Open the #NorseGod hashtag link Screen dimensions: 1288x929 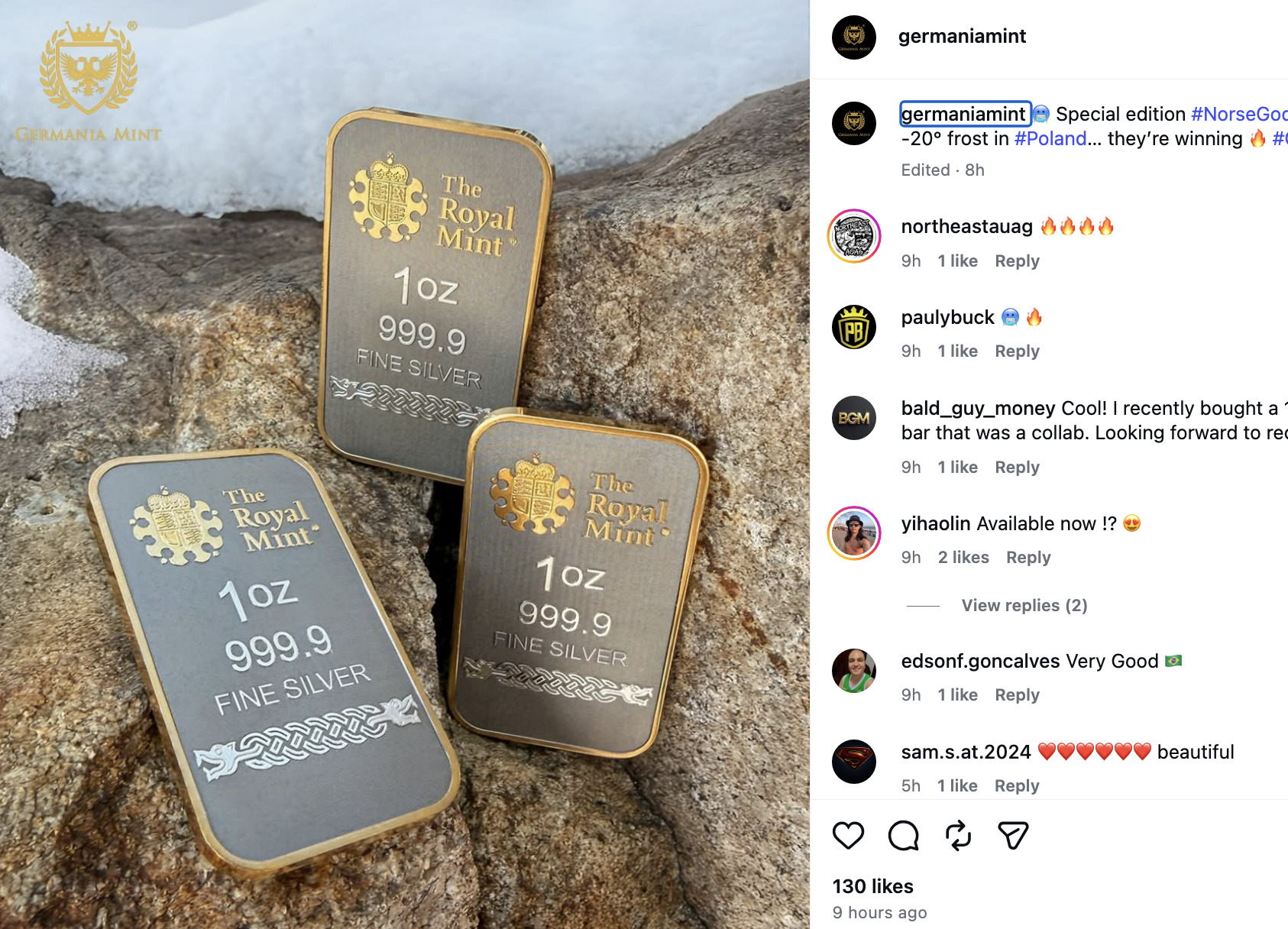(x=1239, y=114)
